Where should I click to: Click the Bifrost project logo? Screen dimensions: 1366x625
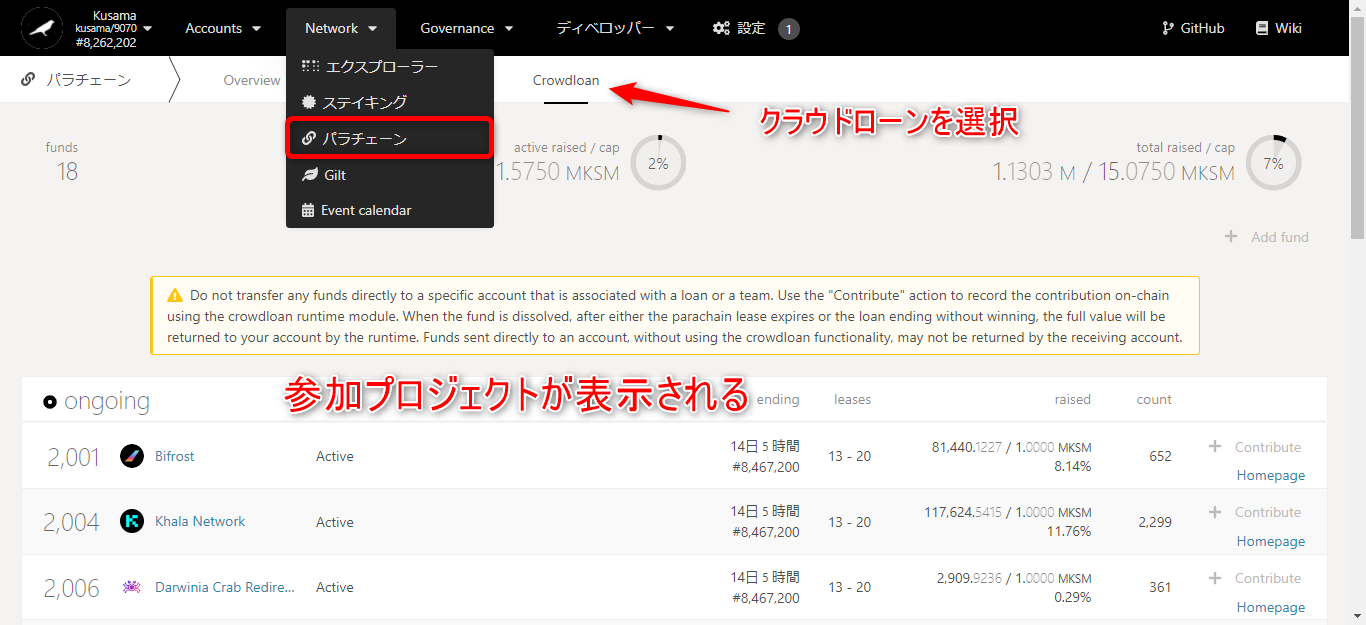coord(132,456)
